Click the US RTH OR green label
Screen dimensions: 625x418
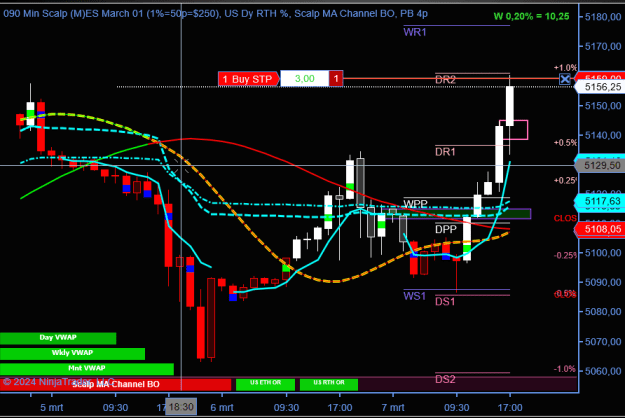329,384
